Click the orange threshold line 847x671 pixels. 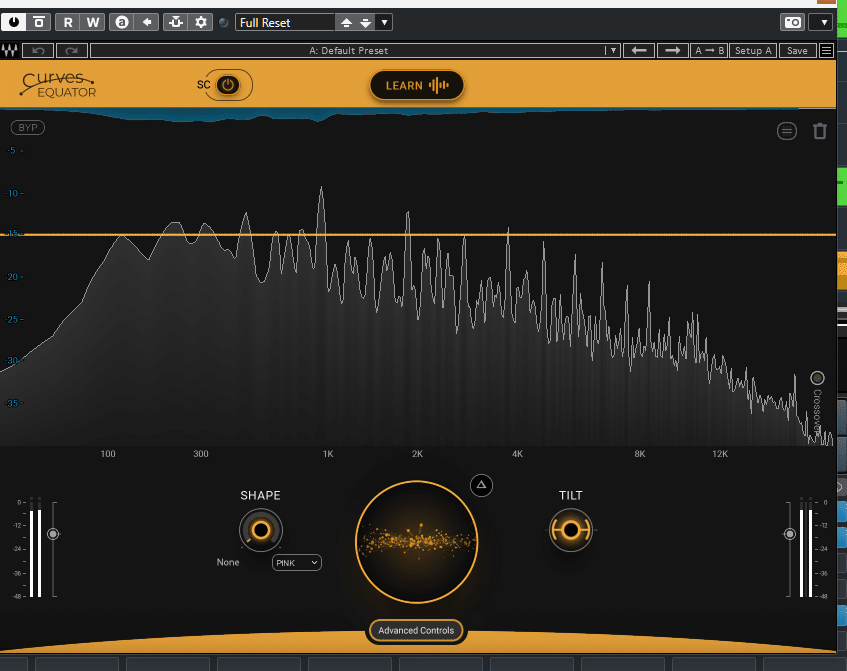click(x=418, y=234)
